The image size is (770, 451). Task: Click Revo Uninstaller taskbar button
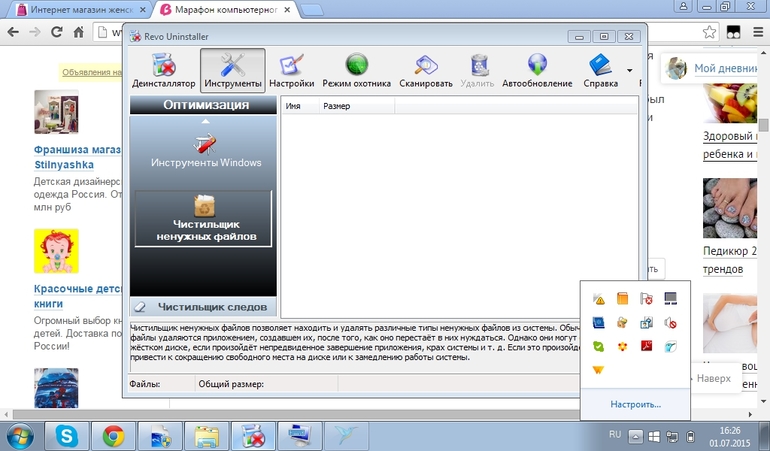point(253,436)
